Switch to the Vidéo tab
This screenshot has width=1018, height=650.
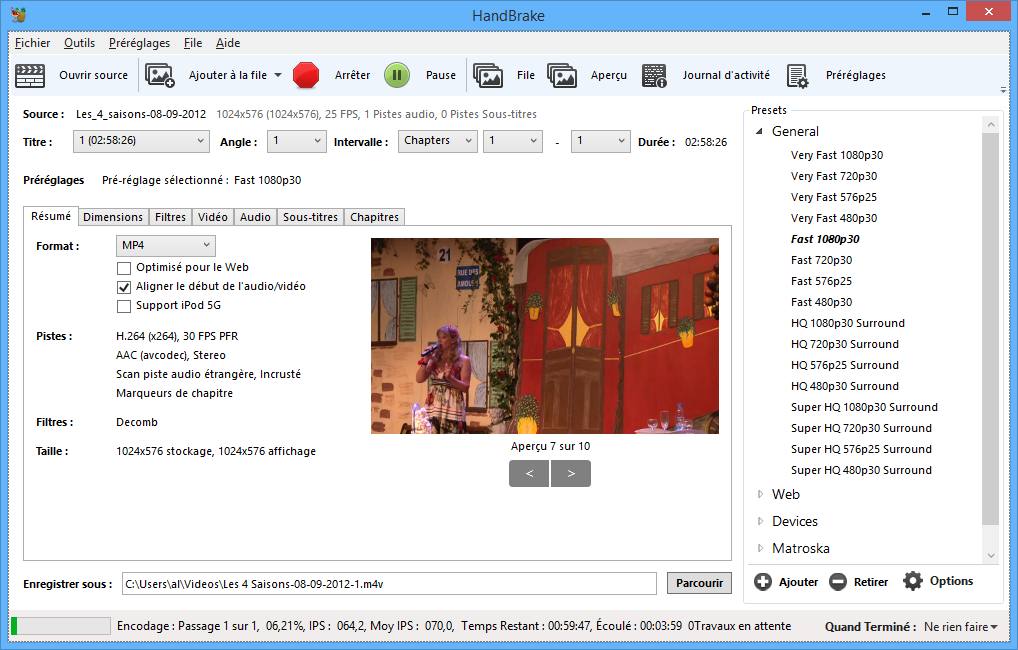[x=213, y=217]
